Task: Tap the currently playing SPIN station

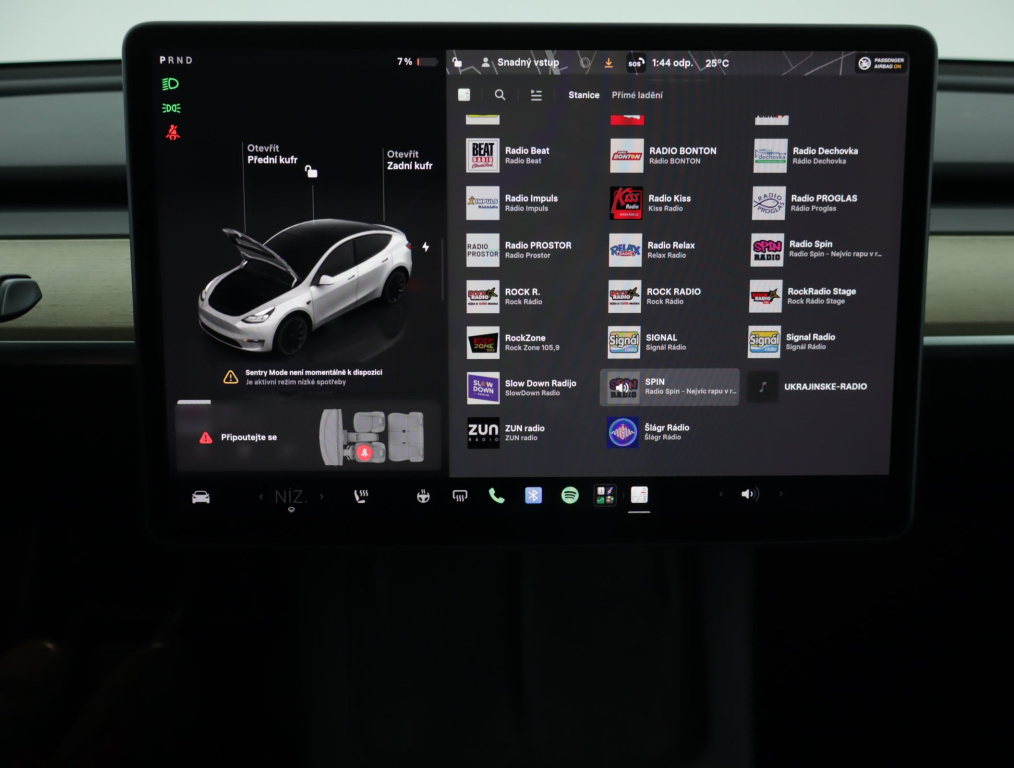Action: (x=669, y=387)
